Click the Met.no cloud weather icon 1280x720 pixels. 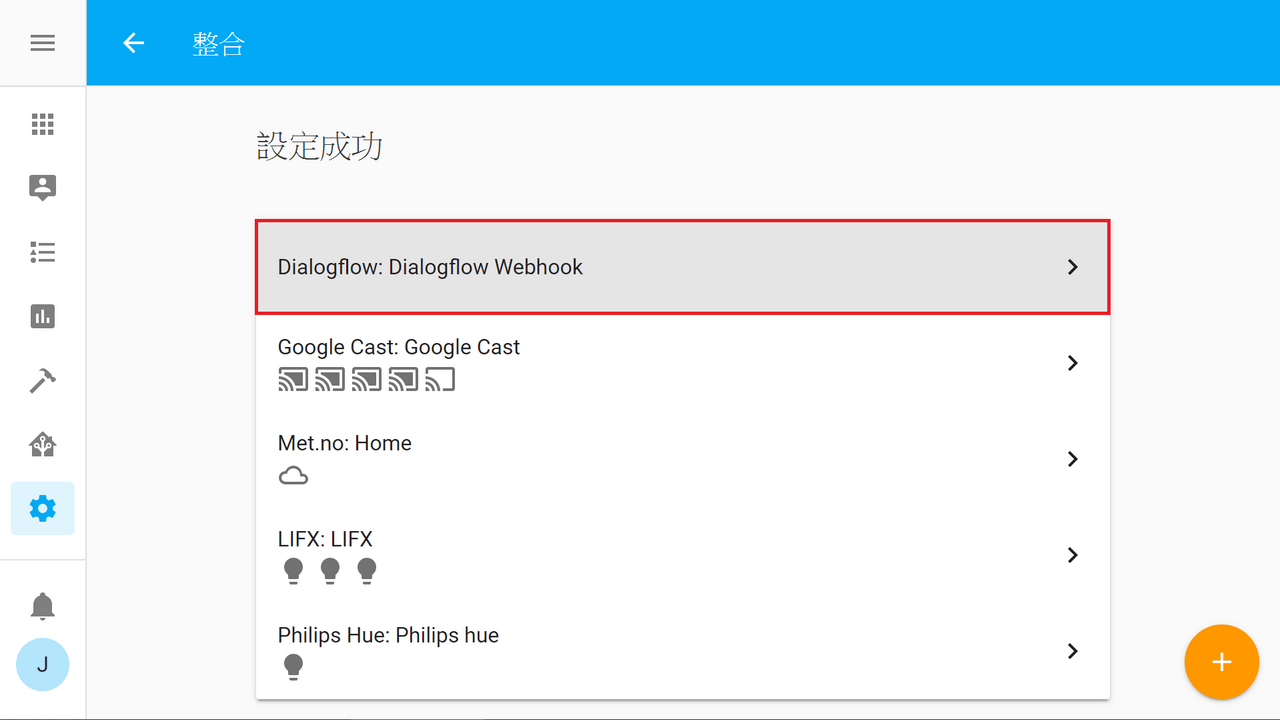(x=293, y=475)
